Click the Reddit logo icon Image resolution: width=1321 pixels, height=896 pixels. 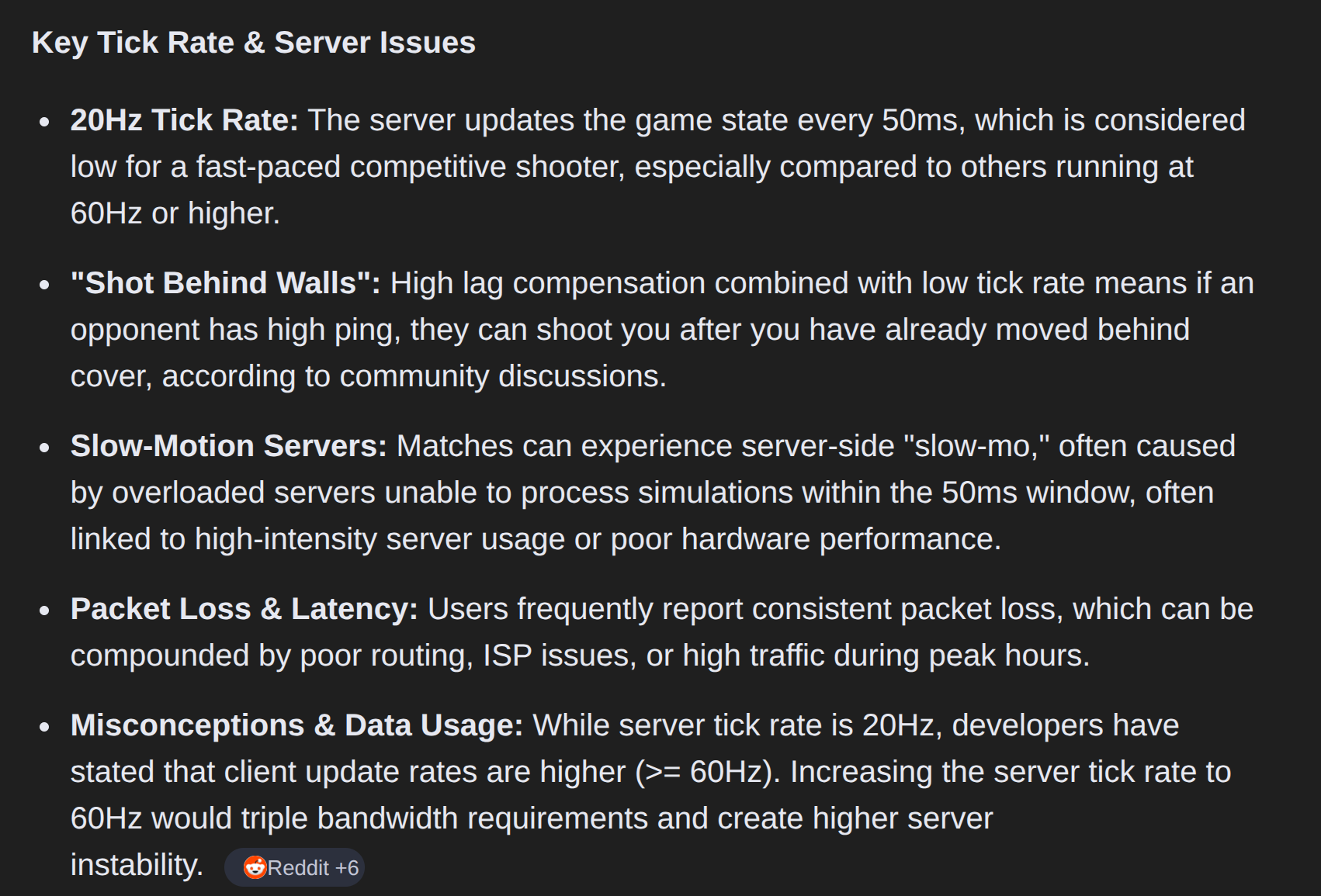pos(255,867)
